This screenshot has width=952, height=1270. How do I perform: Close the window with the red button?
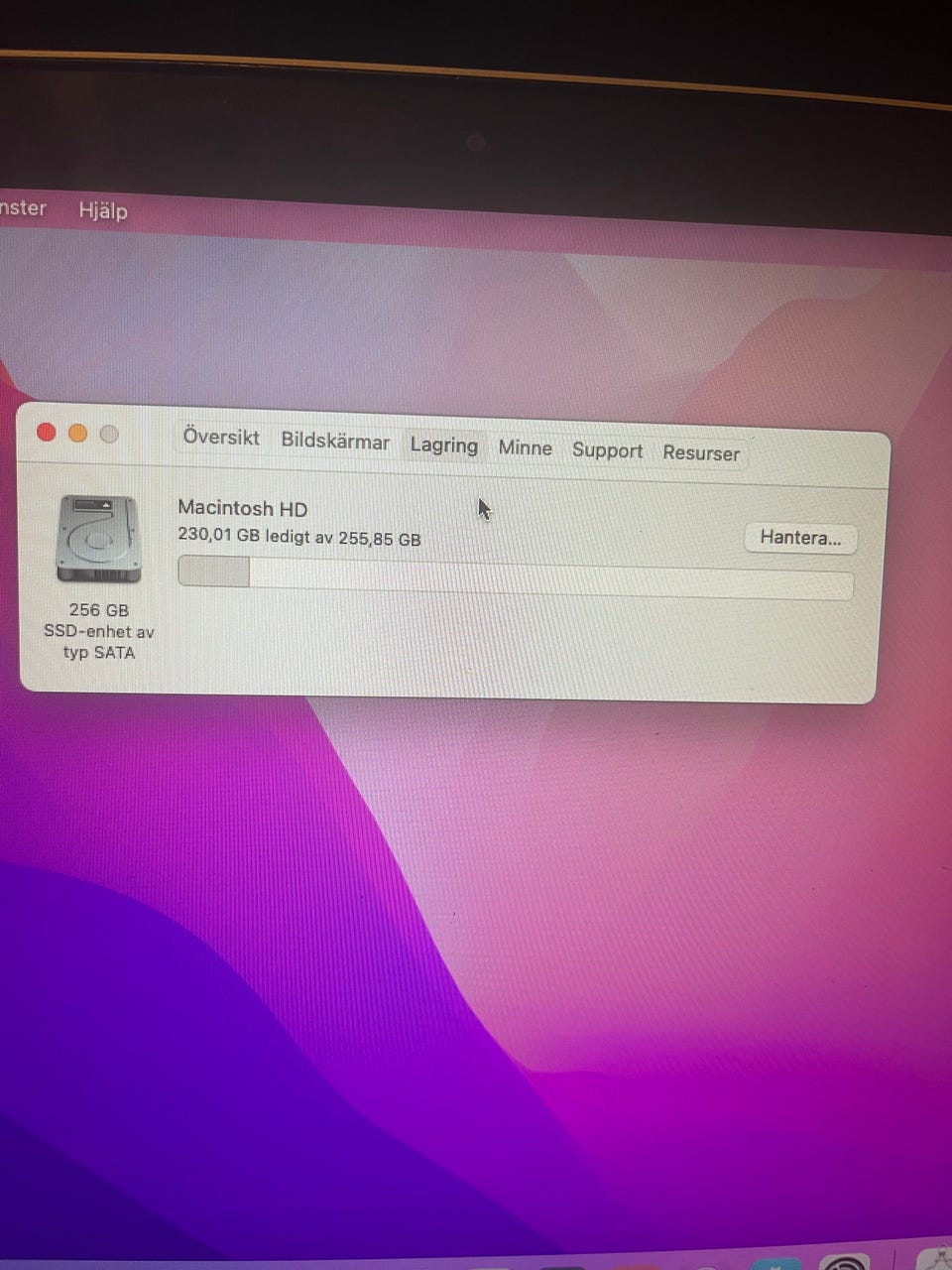click(x=47, y=432)
